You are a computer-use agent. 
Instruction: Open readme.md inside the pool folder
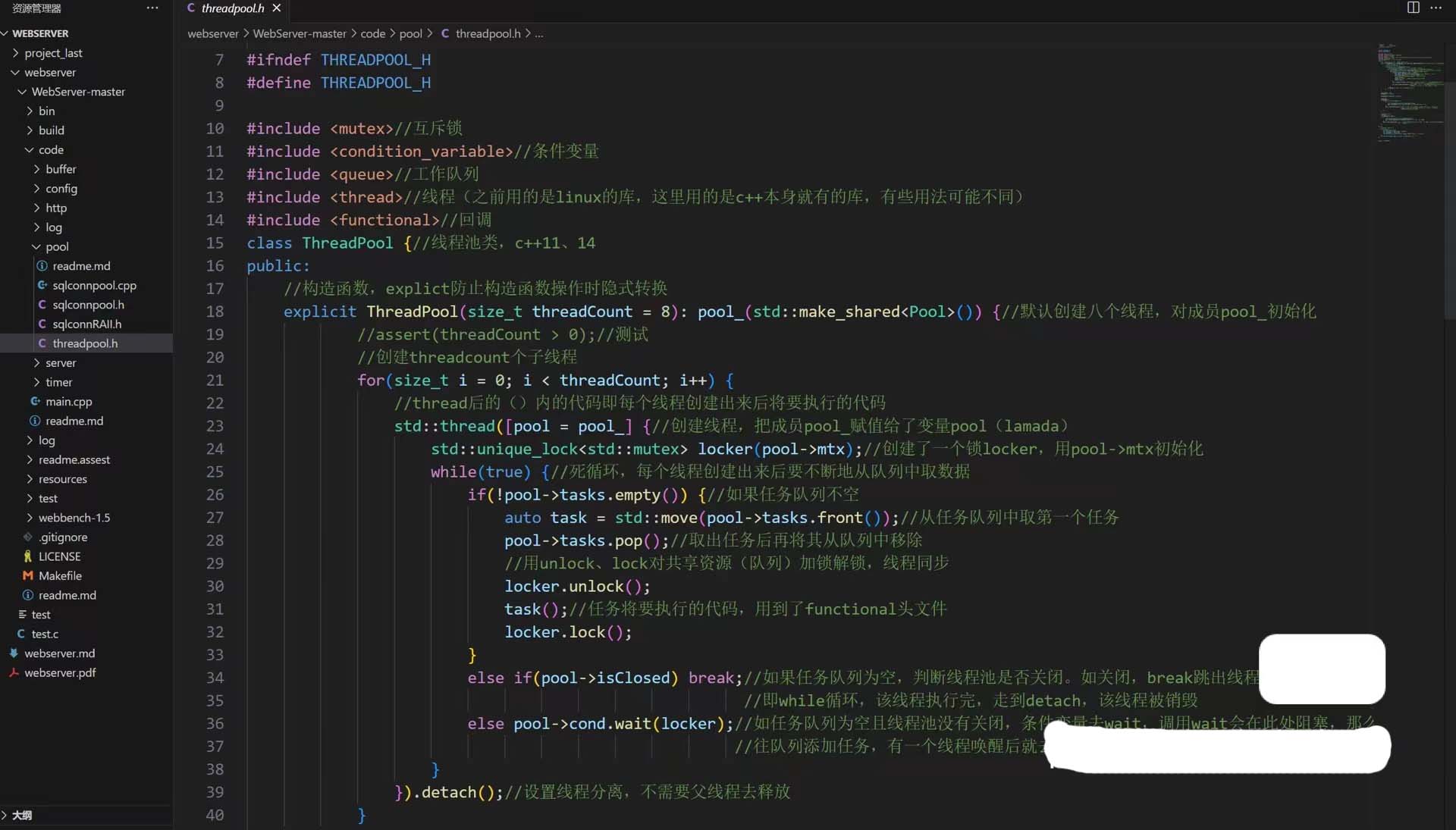pos(86,266)
